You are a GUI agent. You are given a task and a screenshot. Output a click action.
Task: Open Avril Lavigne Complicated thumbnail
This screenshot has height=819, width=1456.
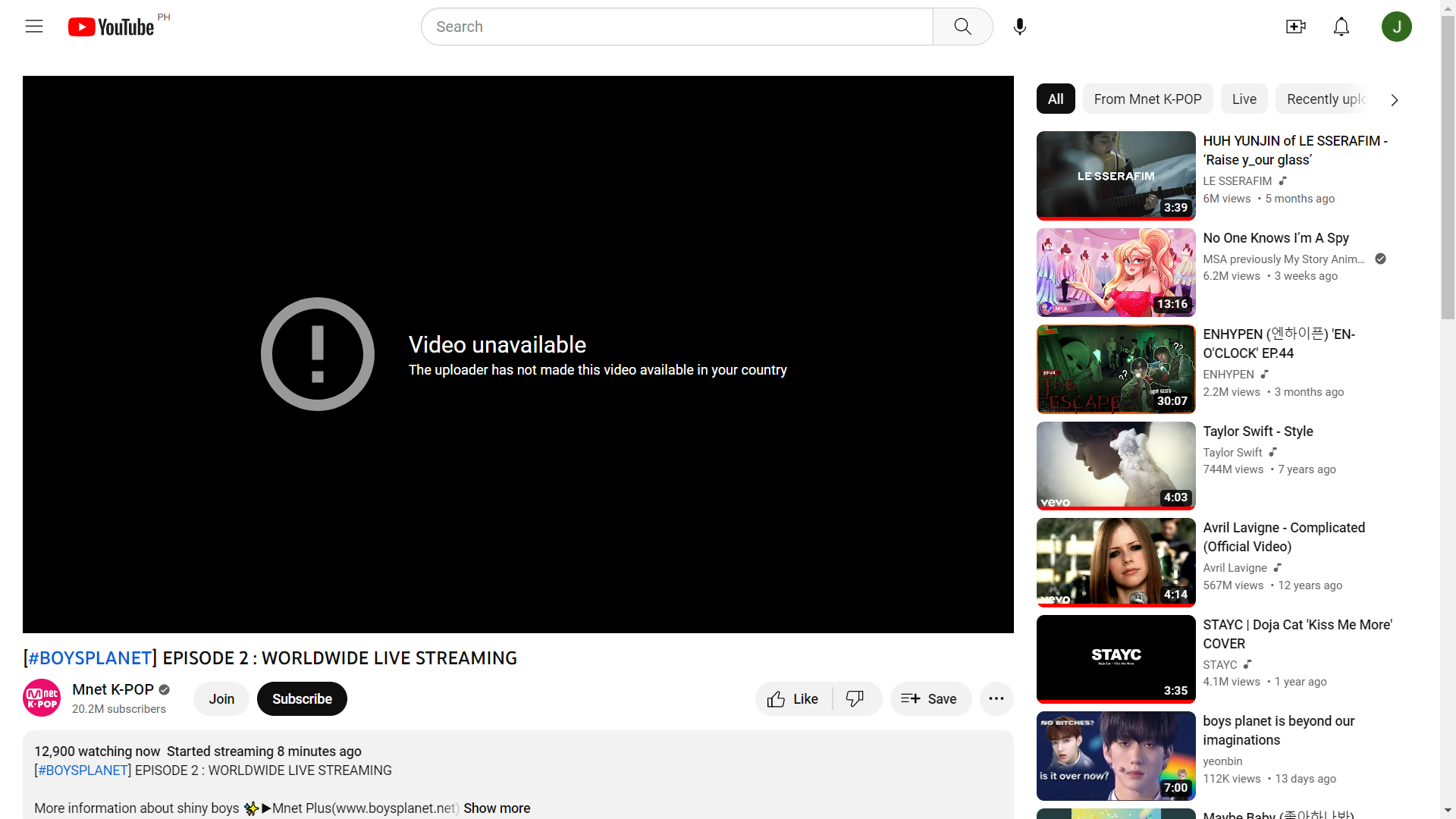coord(1116,563)
